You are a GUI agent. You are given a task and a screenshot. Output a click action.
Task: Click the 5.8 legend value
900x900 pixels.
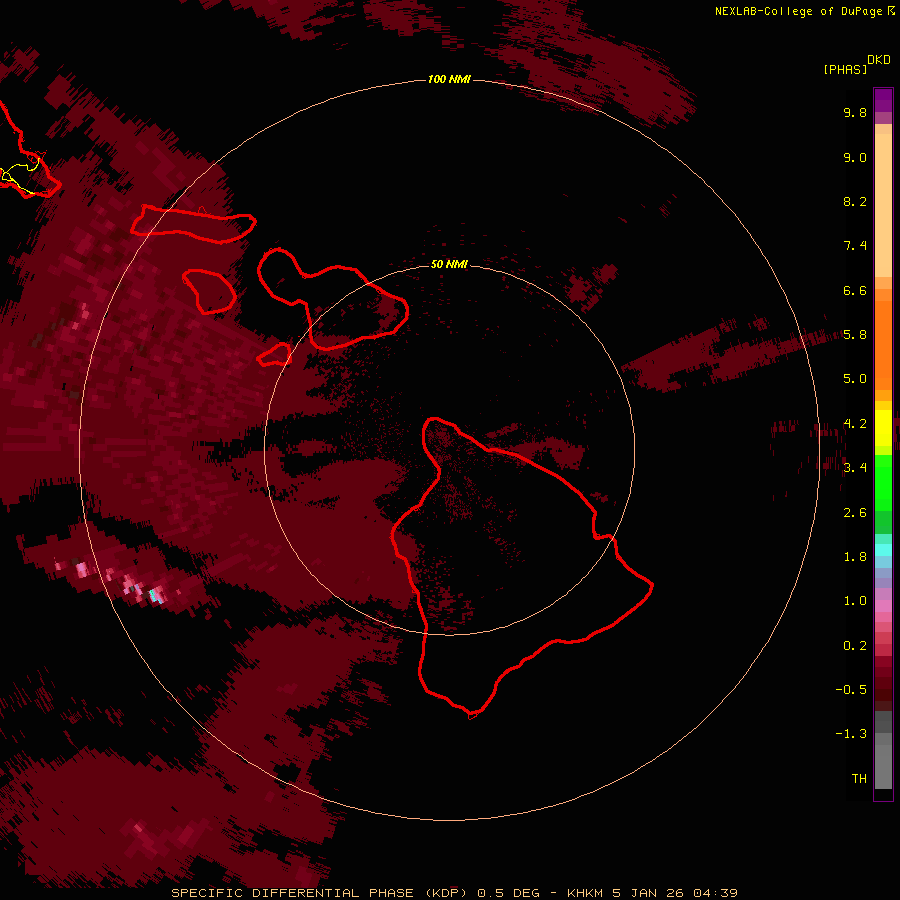(x=855, y=335)
